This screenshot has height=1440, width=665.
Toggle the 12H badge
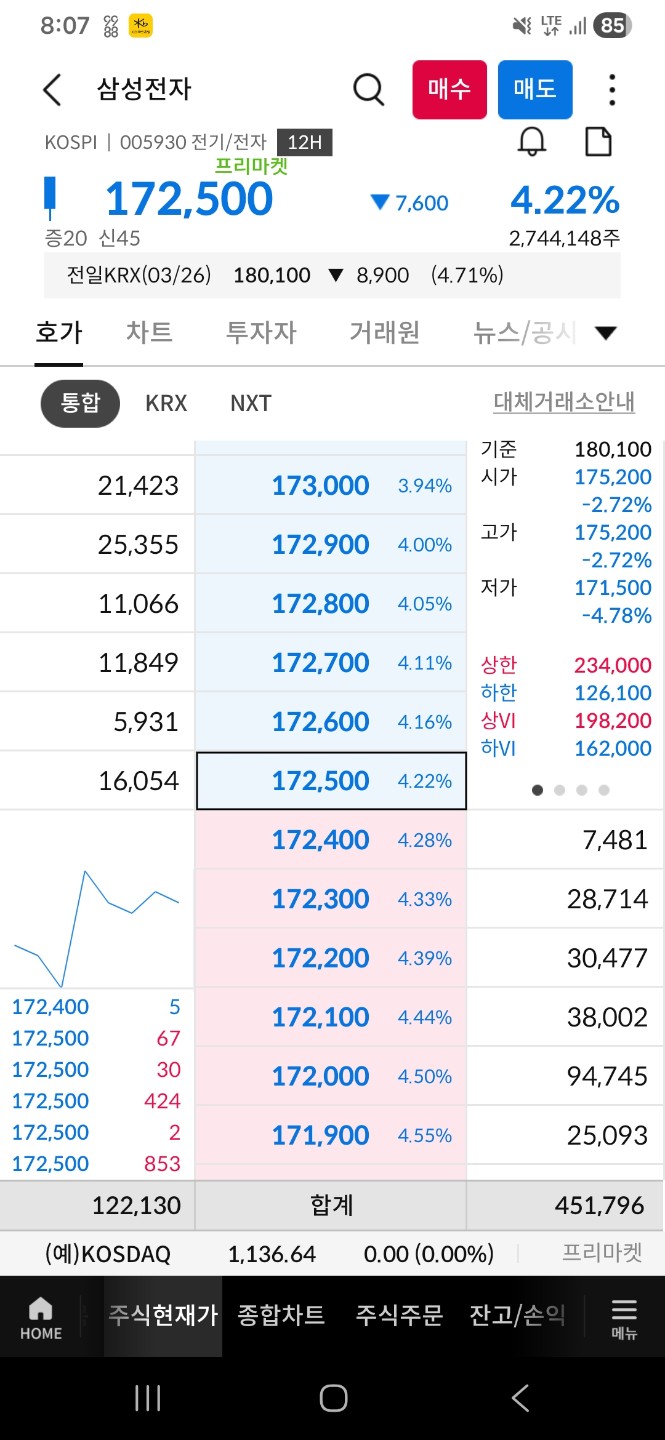304,143
